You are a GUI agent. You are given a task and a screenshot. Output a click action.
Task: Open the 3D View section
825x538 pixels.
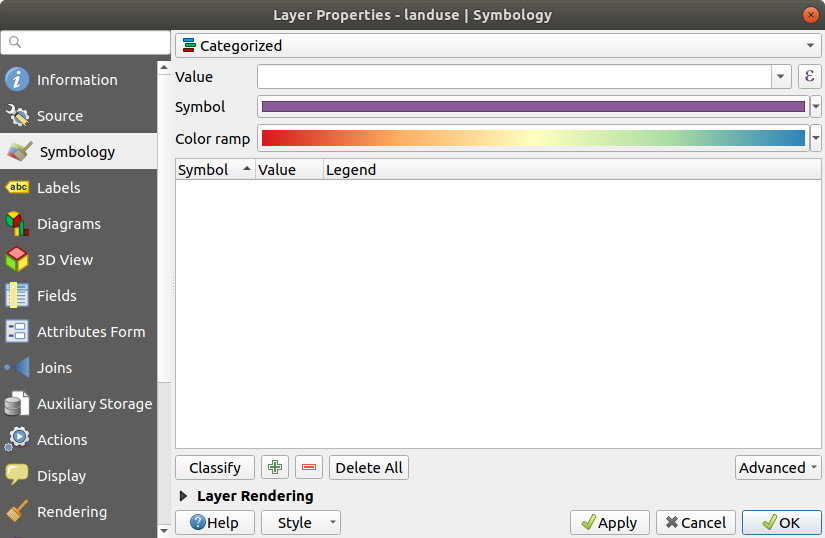click(x=64, y=260)
